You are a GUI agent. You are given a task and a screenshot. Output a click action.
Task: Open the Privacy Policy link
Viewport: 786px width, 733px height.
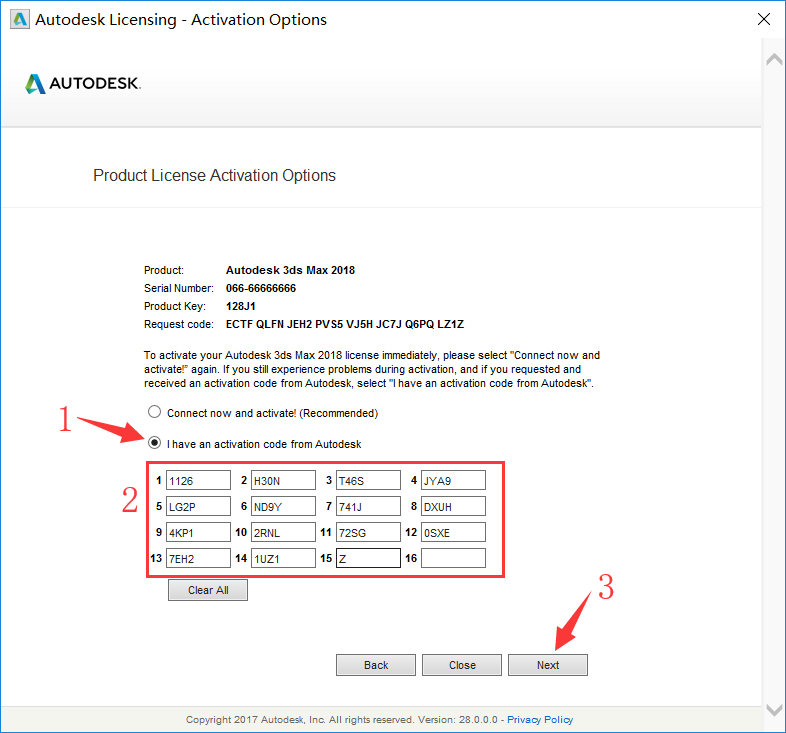[540, 719]
